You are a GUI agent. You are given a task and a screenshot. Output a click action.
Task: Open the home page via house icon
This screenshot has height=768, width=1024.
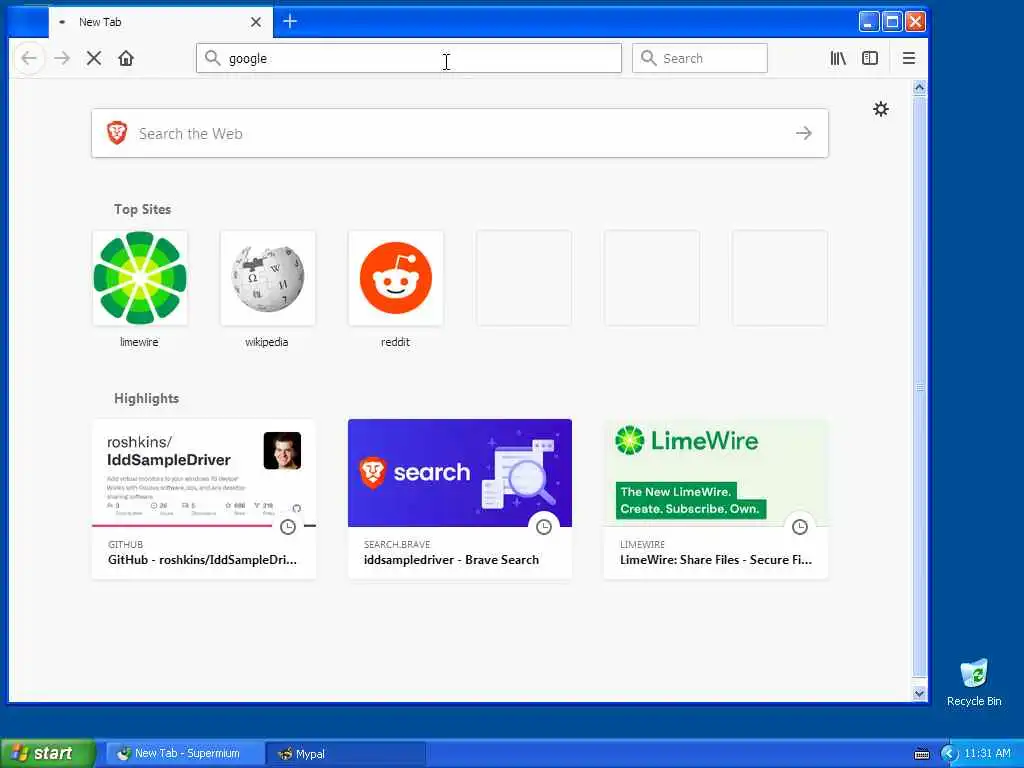click(x=126, y=59)
